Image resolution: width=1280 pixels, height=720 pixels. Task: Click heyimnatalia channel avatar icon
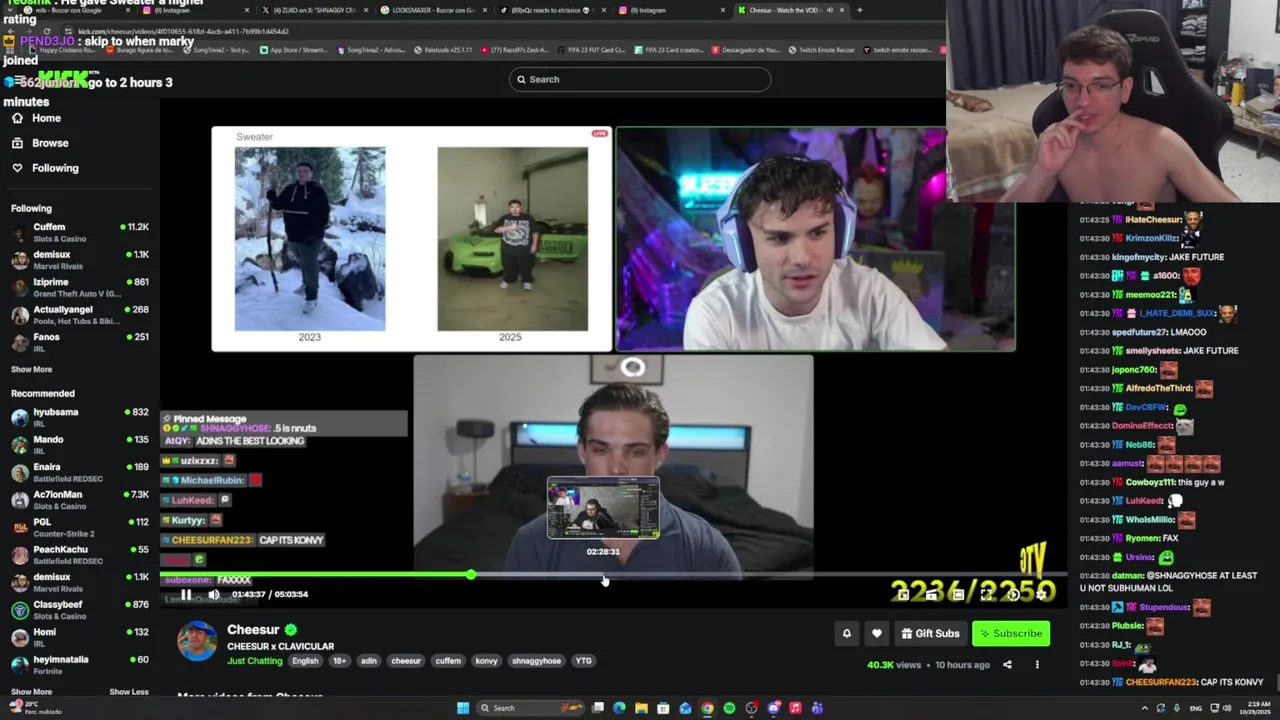pyautogui.click(x=19, y=664)
